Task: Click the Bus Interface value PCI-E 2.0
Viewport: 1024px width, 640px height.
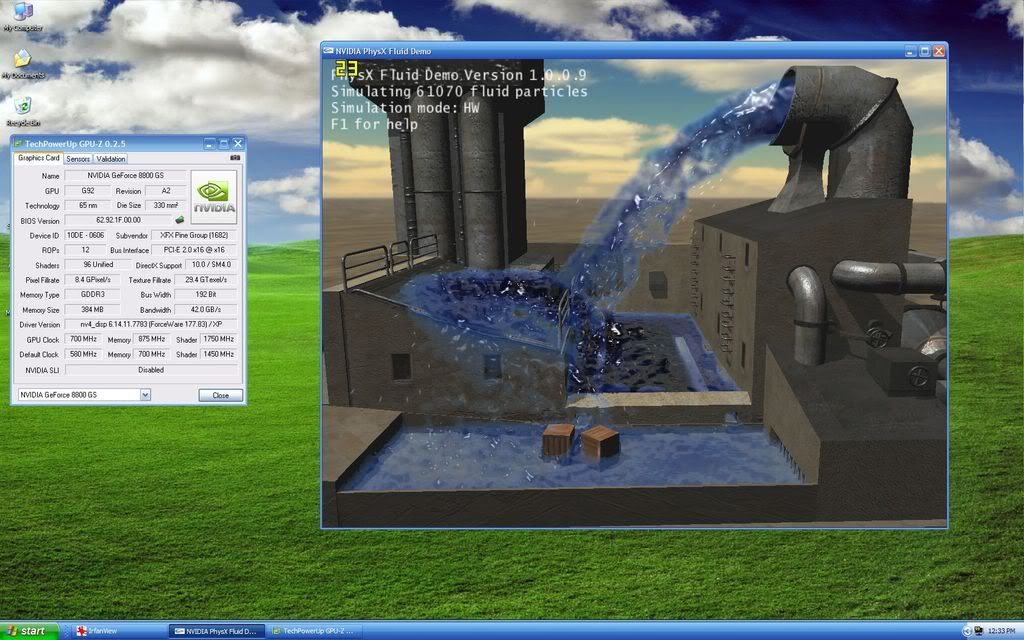Action: point(194,249)
